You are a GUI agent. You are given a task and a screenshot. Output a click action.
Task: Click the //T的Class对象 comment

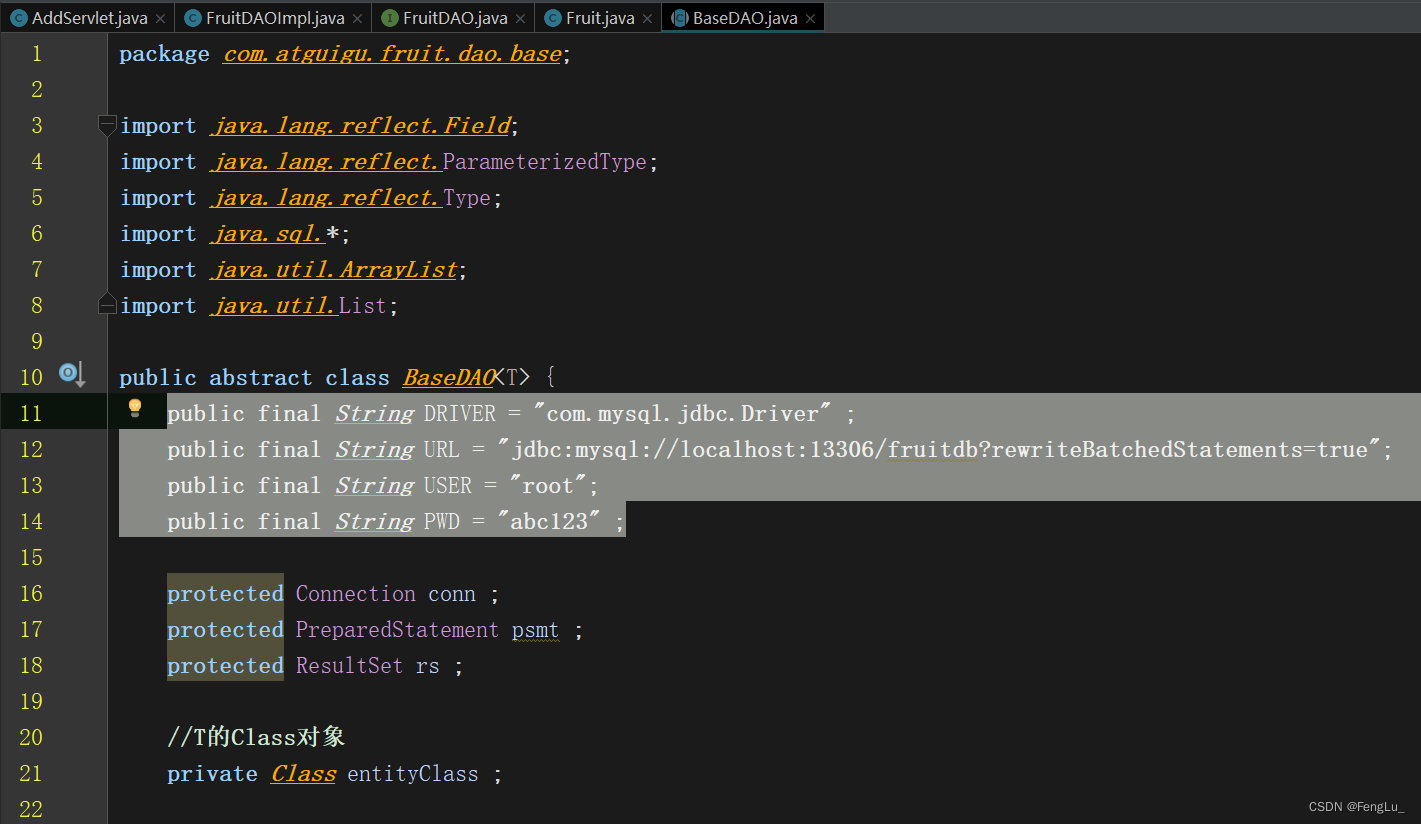[256, 738]
